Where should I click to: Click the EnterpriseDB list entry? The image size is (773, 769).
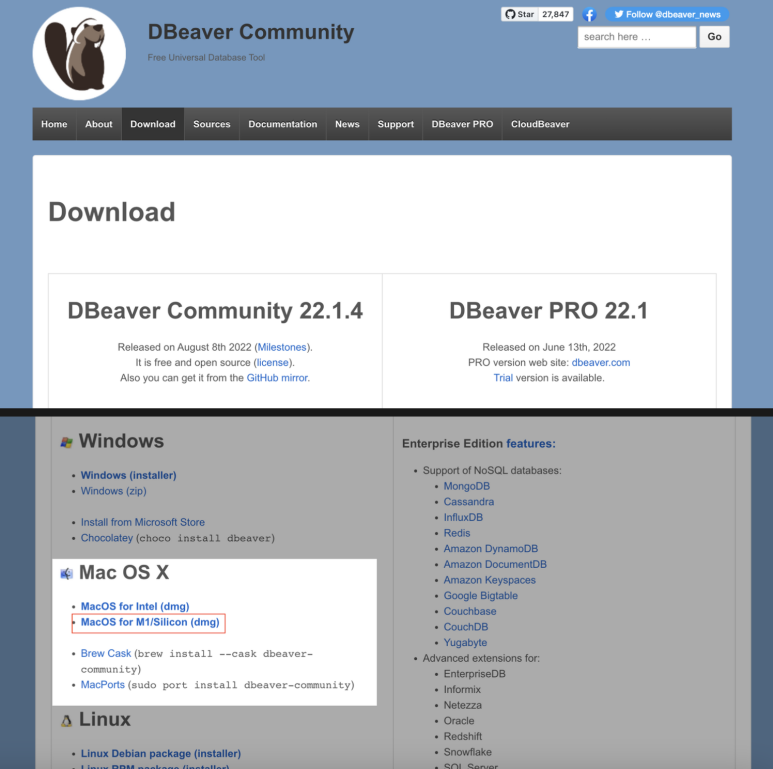[x=475, y=674]
